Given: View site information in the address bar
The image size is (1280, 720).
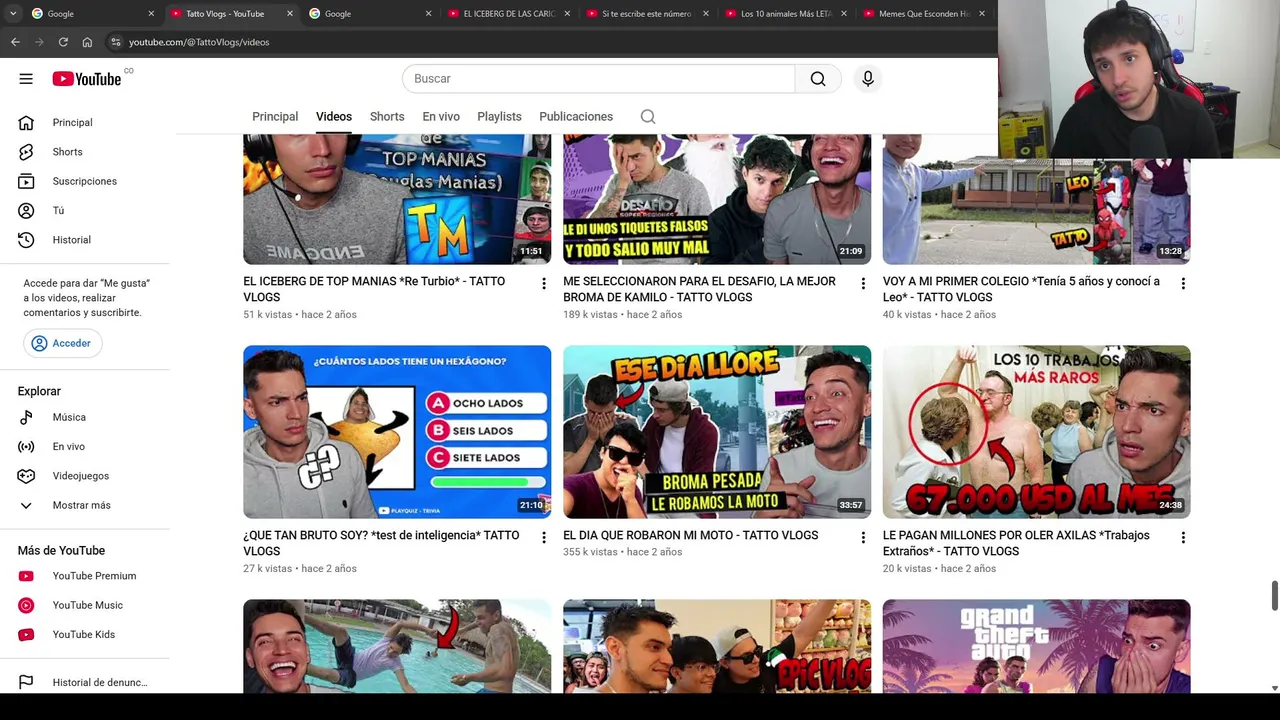Looking at the screenshot, I should (116, 42).
